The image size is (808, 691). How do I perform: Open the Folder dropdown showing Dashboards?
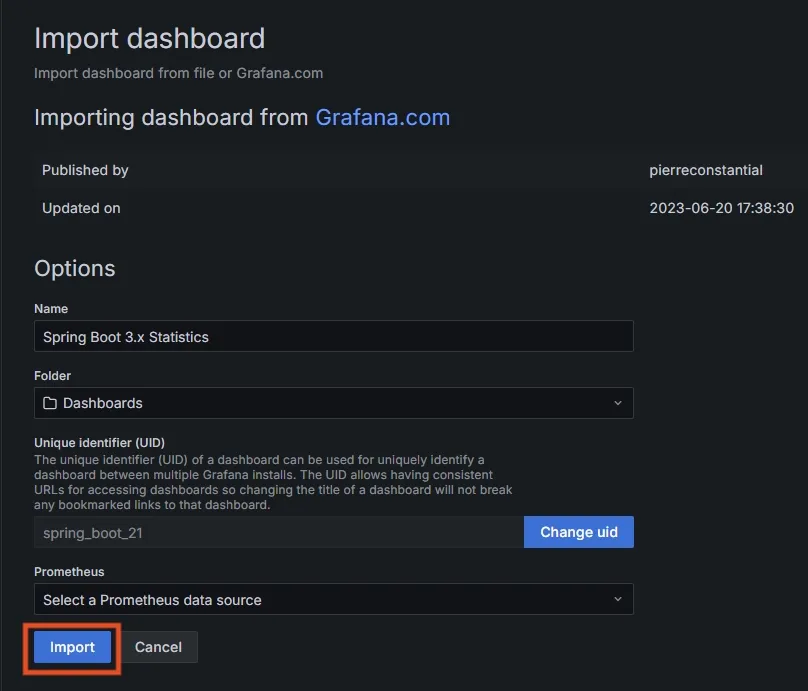coord(334,403)
